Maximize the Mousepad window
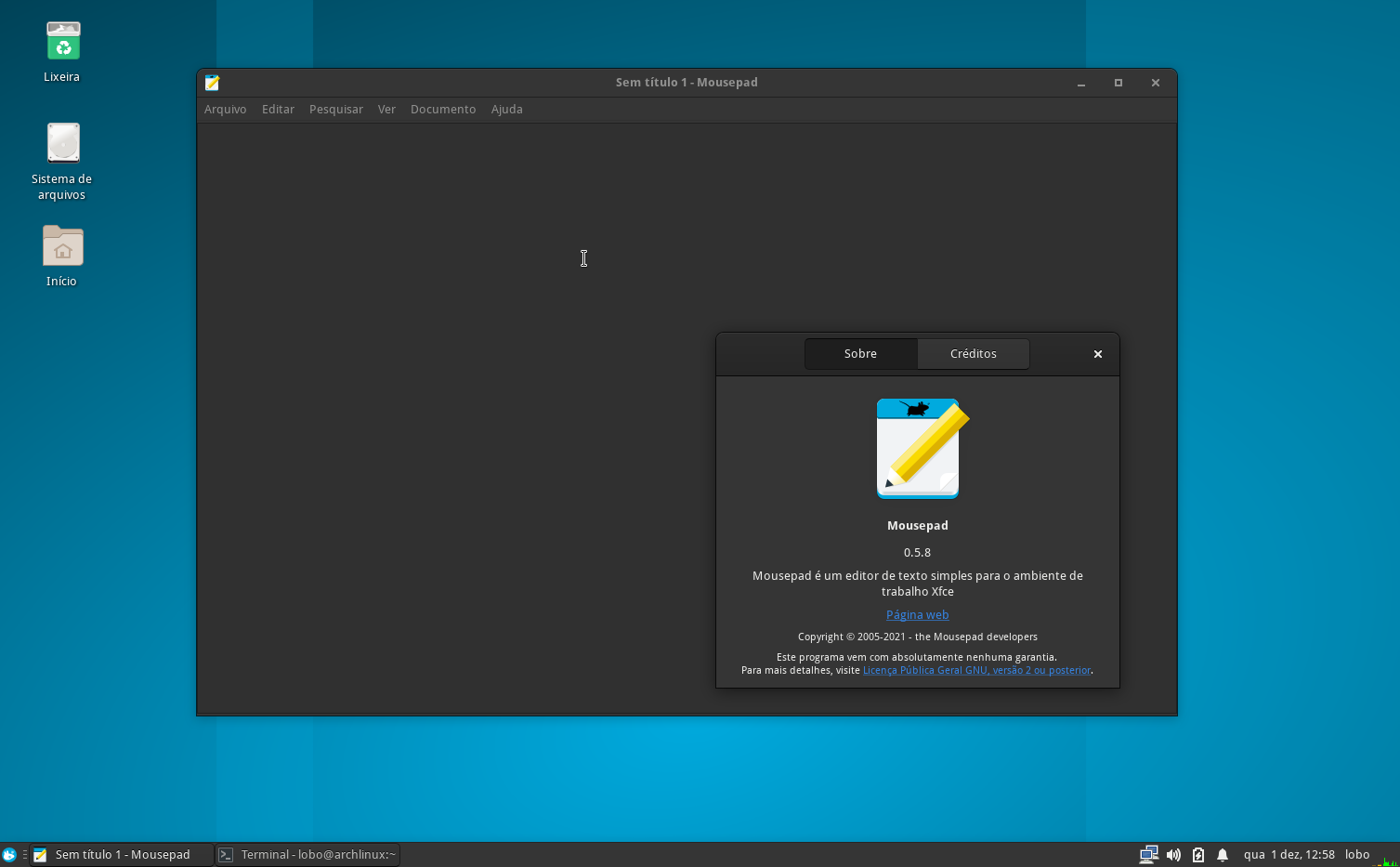The width and height of the screenshot is (1400, 867). click(1119, 83)
